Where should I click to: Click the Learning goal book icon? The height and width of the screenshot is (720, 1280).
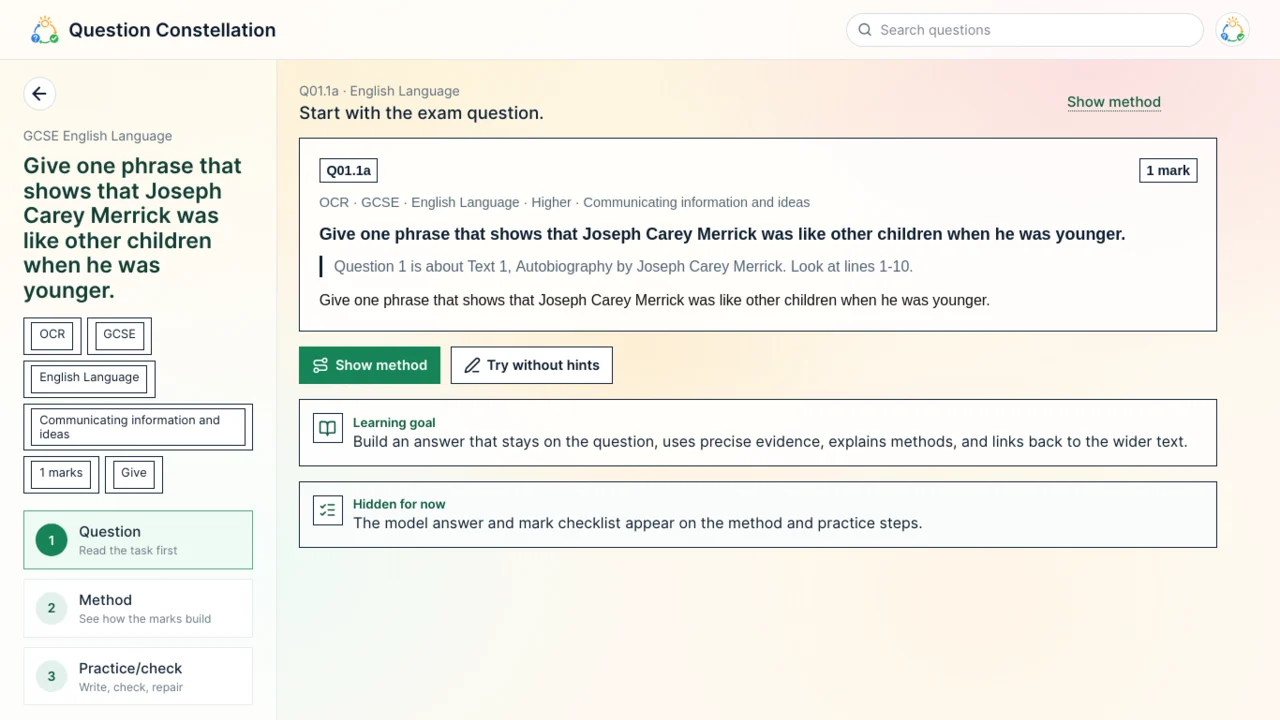point(328,428)
